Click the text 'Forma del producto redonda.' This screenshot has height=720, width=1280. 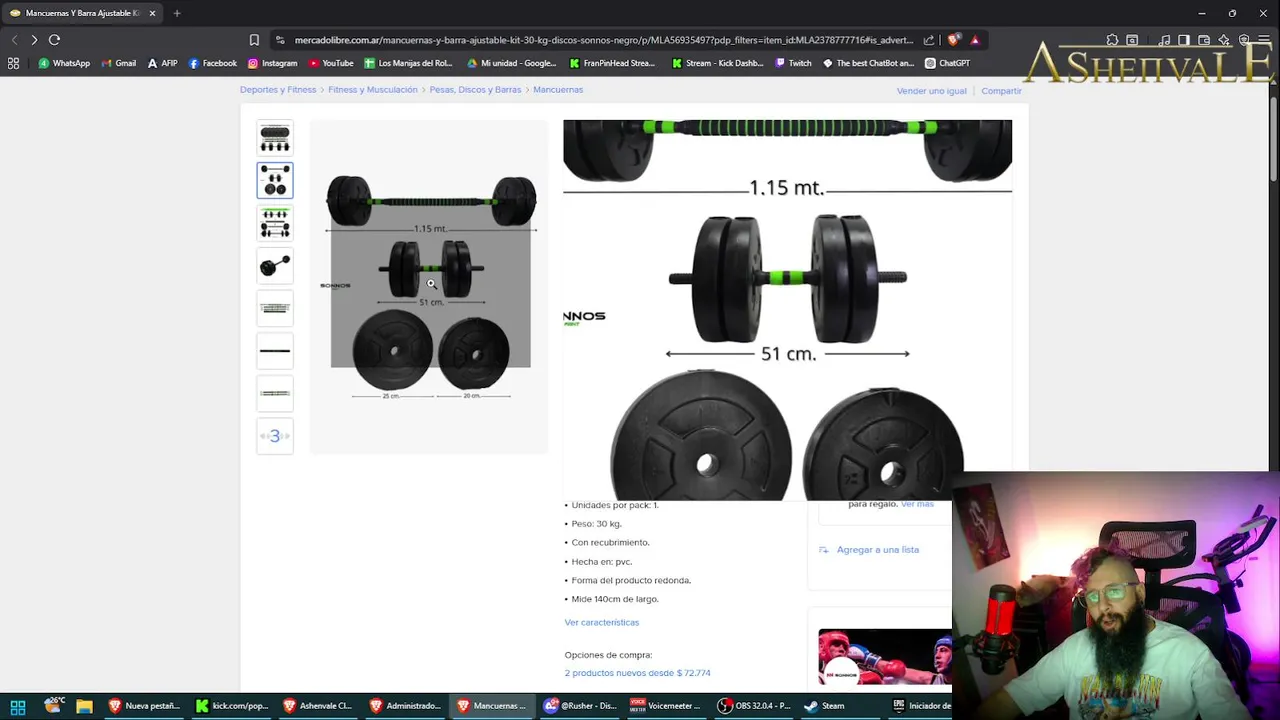point(631,580)
